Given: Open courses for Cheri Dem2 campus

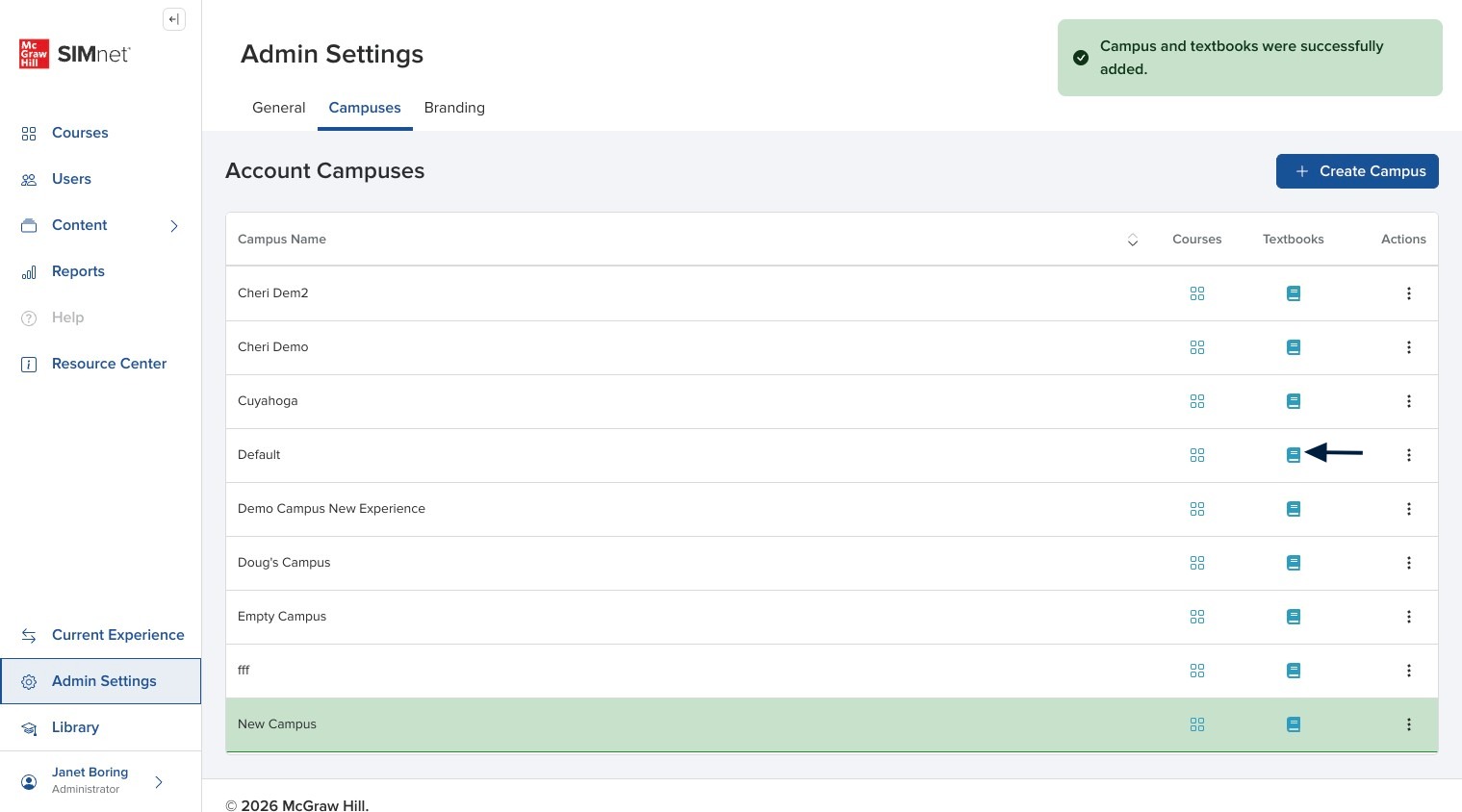Looking at the screenshot, I should coord(1197,293).
